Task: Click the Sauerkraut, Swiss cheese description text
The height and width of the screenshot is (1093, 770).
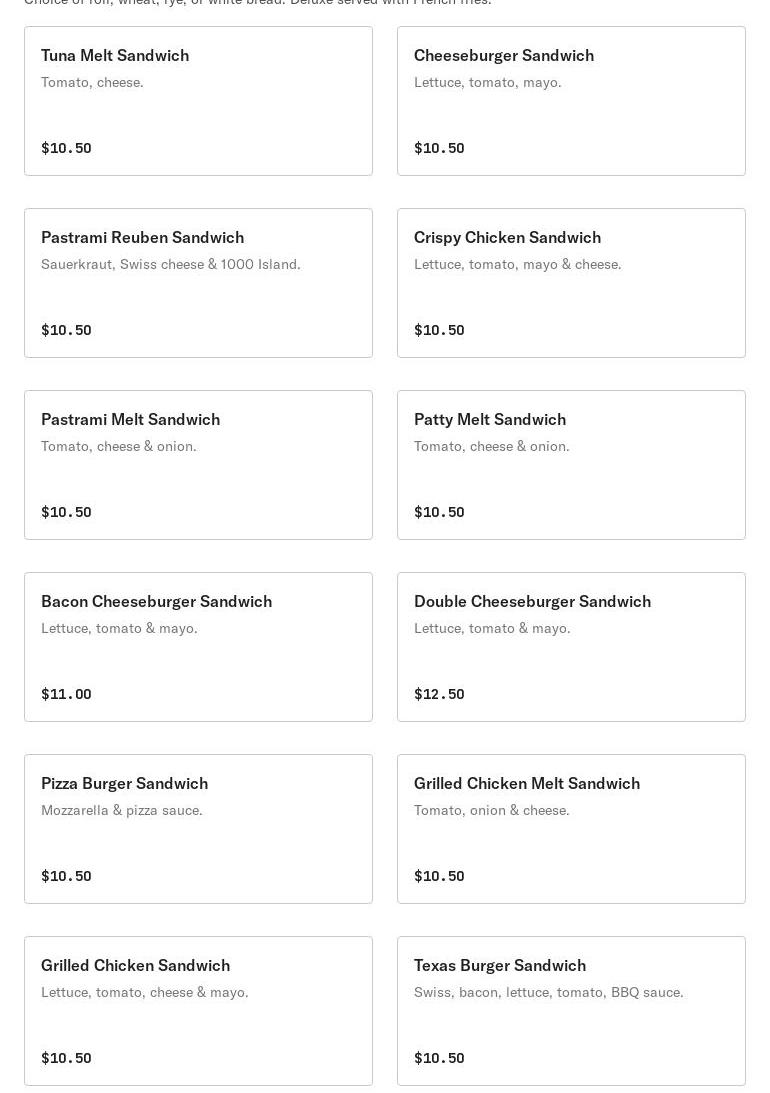Action: (x=171, y=264)
